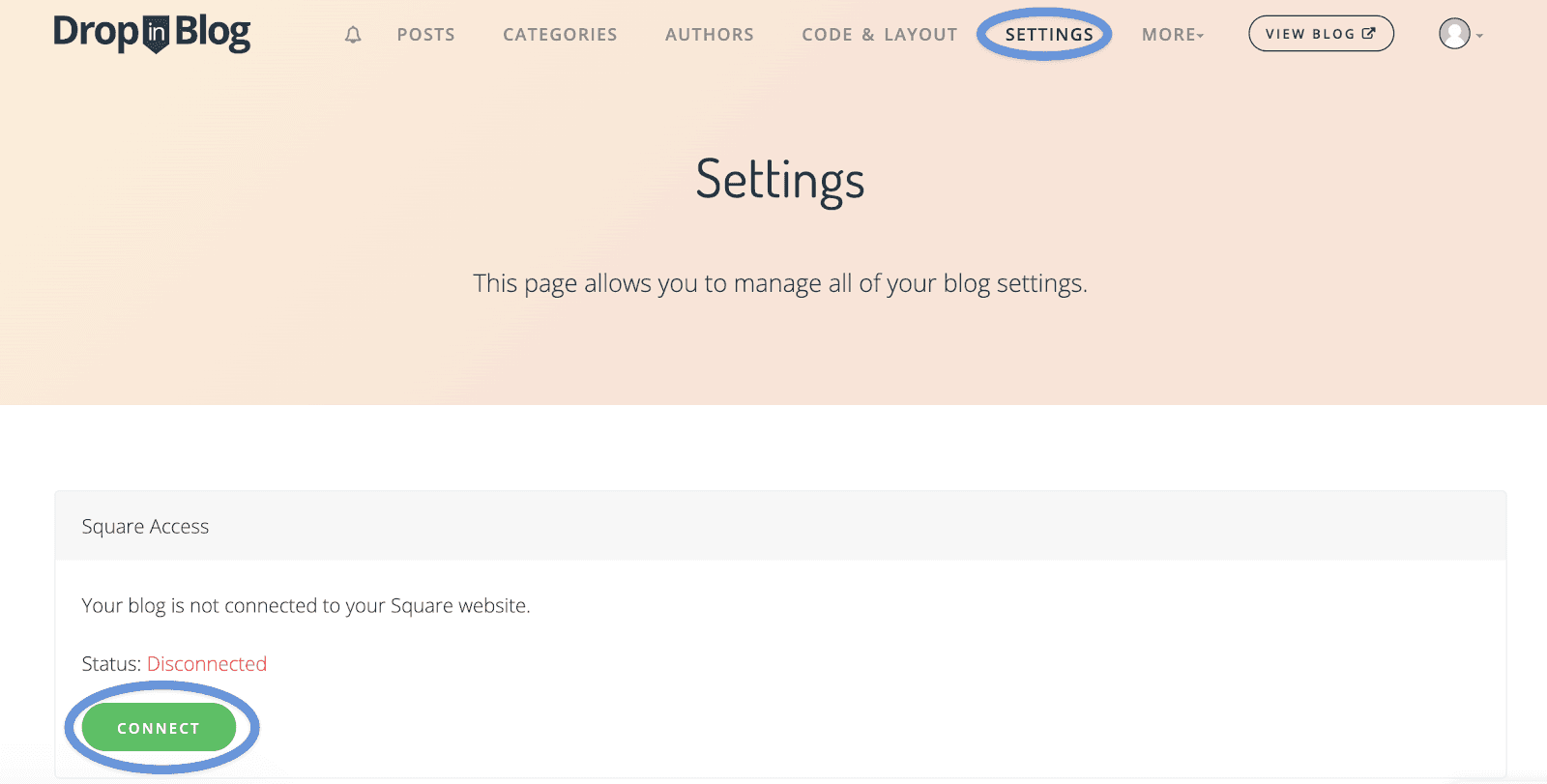The height and width of the screenshot is (784, 1547).
Task: Go to the Posts page
Action: pyautogui.click(x=425, y=35)
